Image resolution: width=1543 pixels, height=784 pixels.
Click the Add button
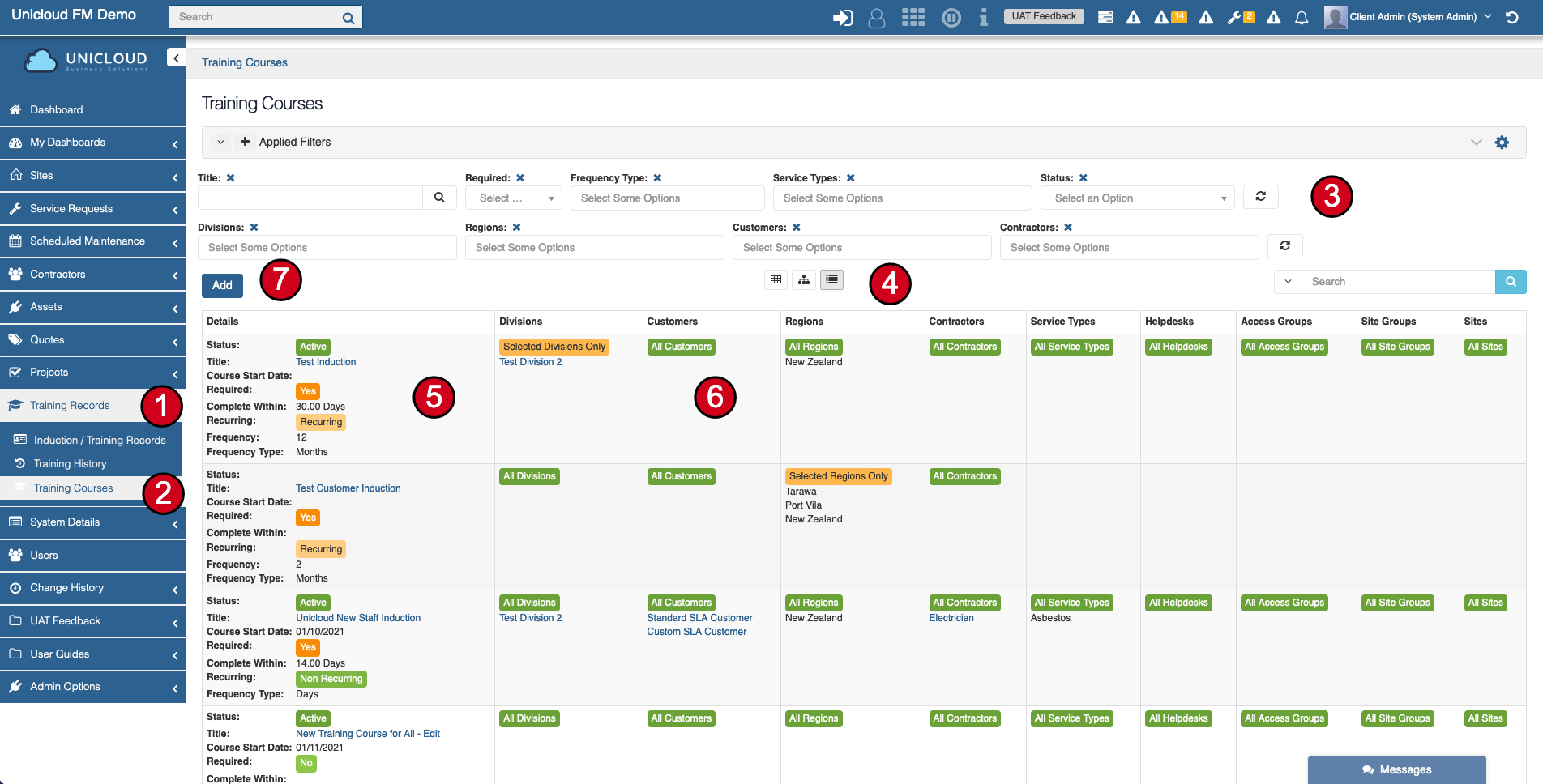(222, 285)
